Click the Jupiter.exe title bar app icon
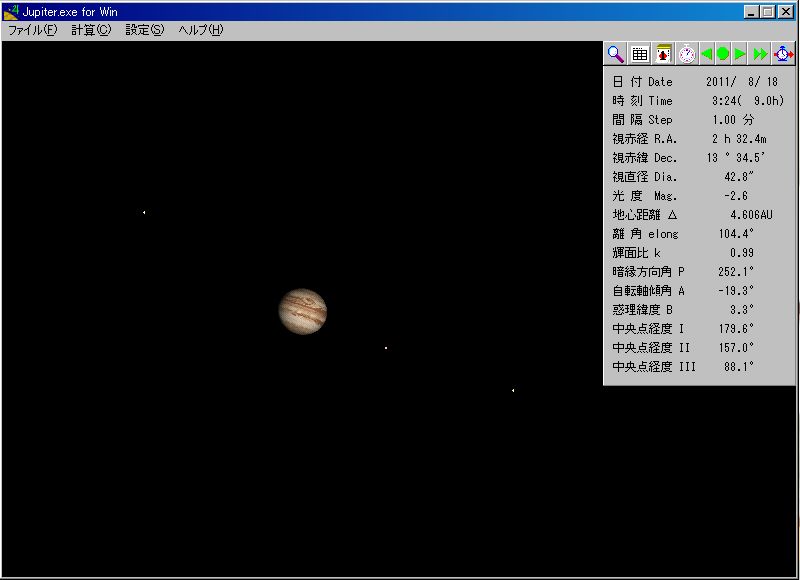 coord(11,12)
